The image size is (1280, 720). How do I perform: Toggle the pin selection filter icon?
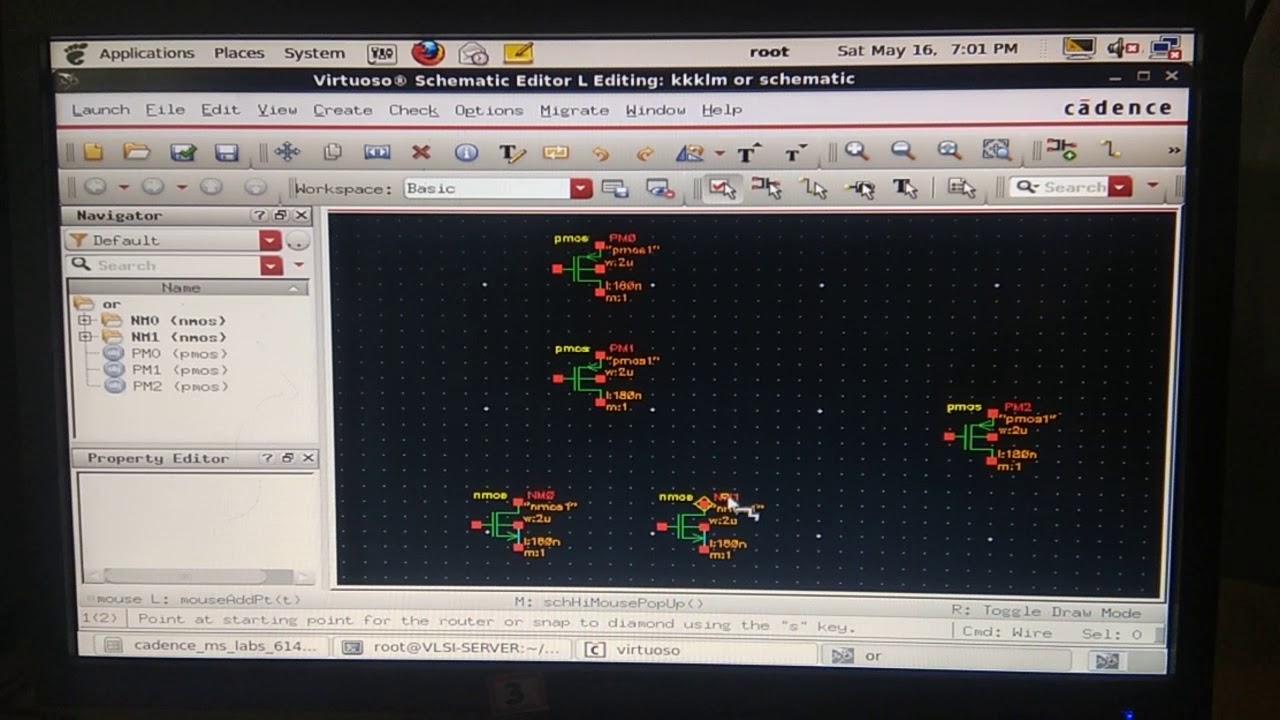(860, 188)
